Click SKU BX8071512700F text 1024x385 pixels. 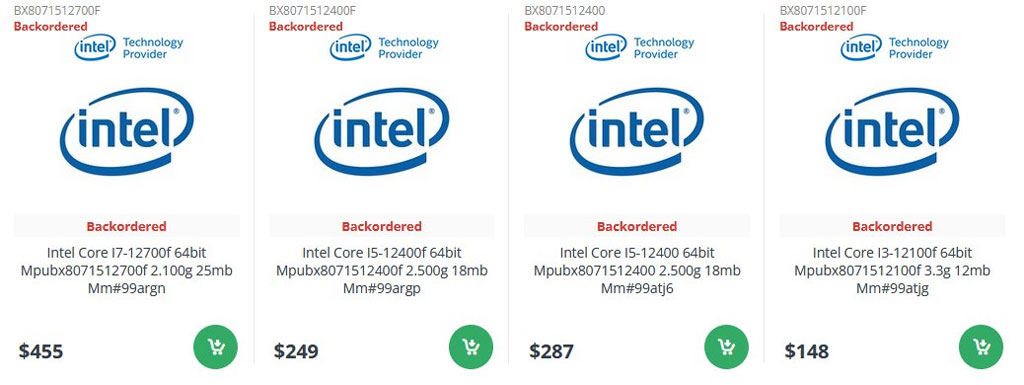[57, 10]
